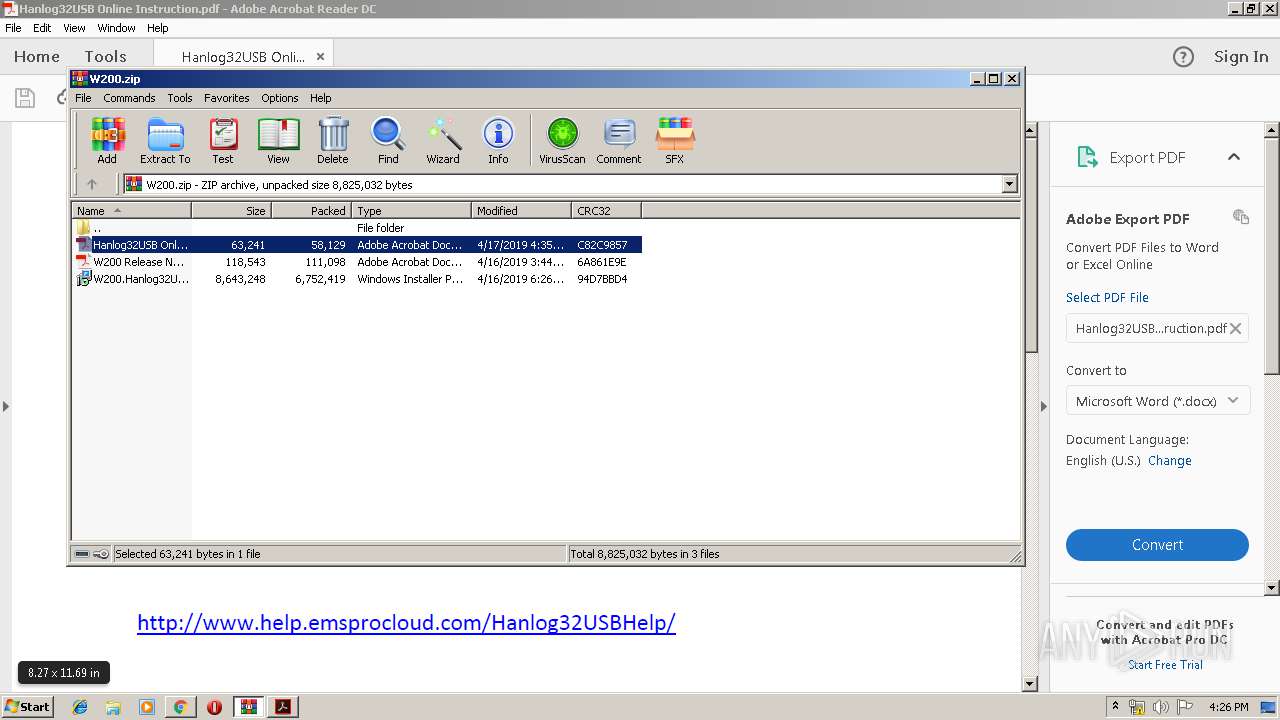Open WinRAR File menu
The width and height of the screenshot is (1280, 720).
[83, 98]
